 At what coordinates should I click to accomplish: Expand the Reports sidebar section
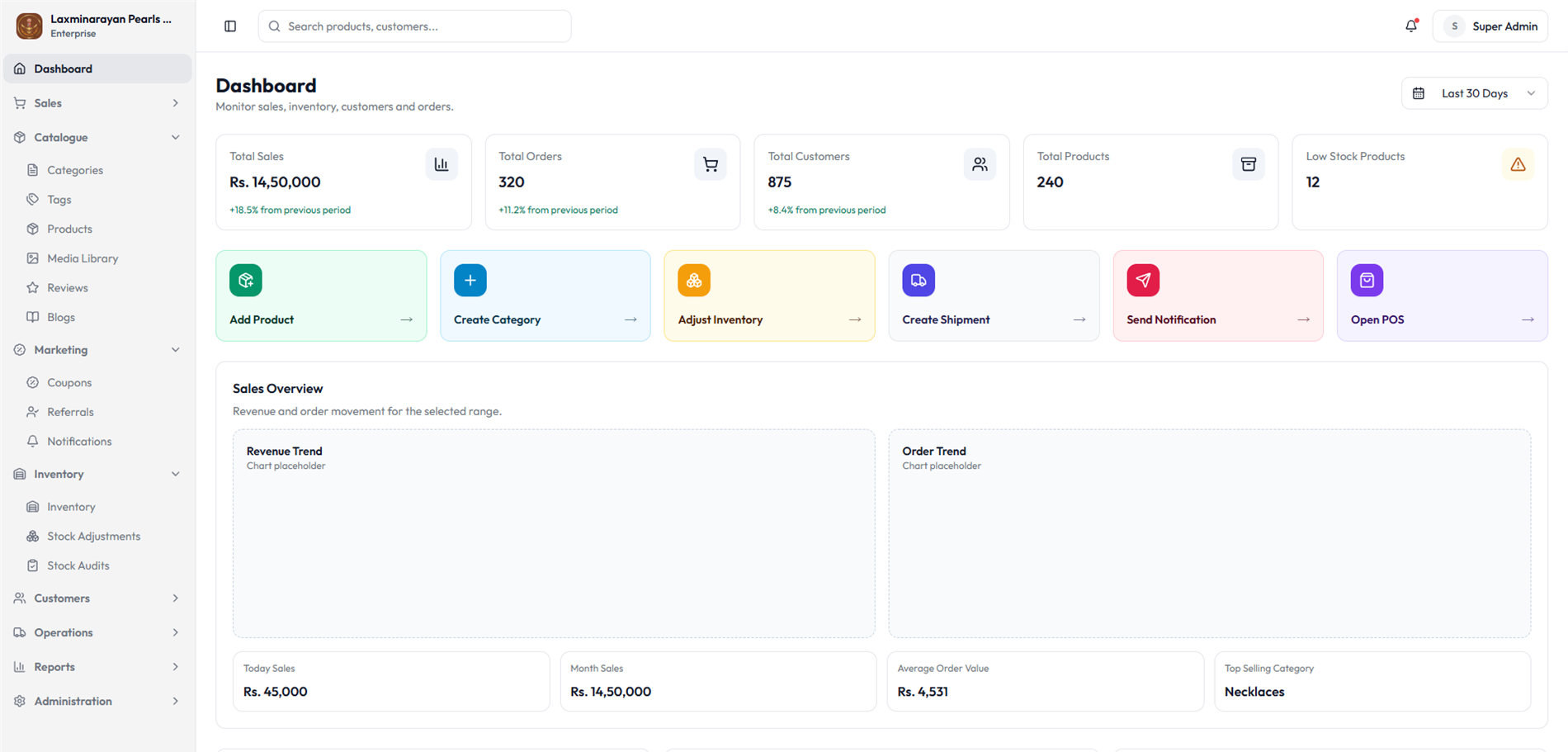97,667
